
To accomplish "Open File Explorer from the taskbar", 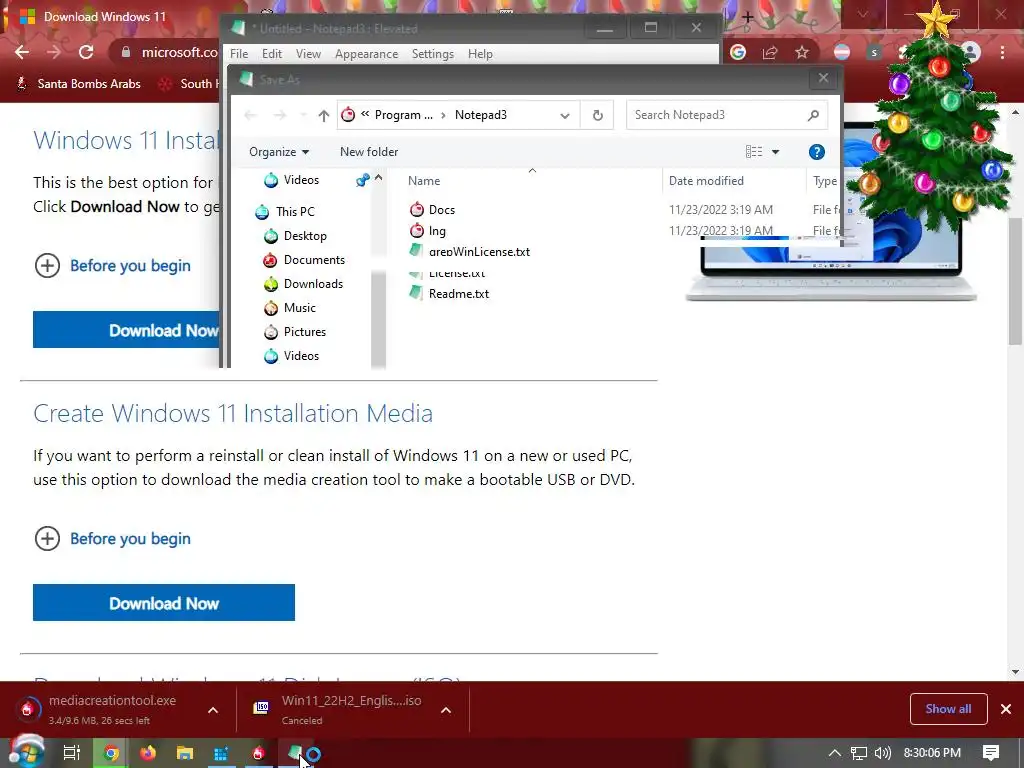I will click(185, 753).
